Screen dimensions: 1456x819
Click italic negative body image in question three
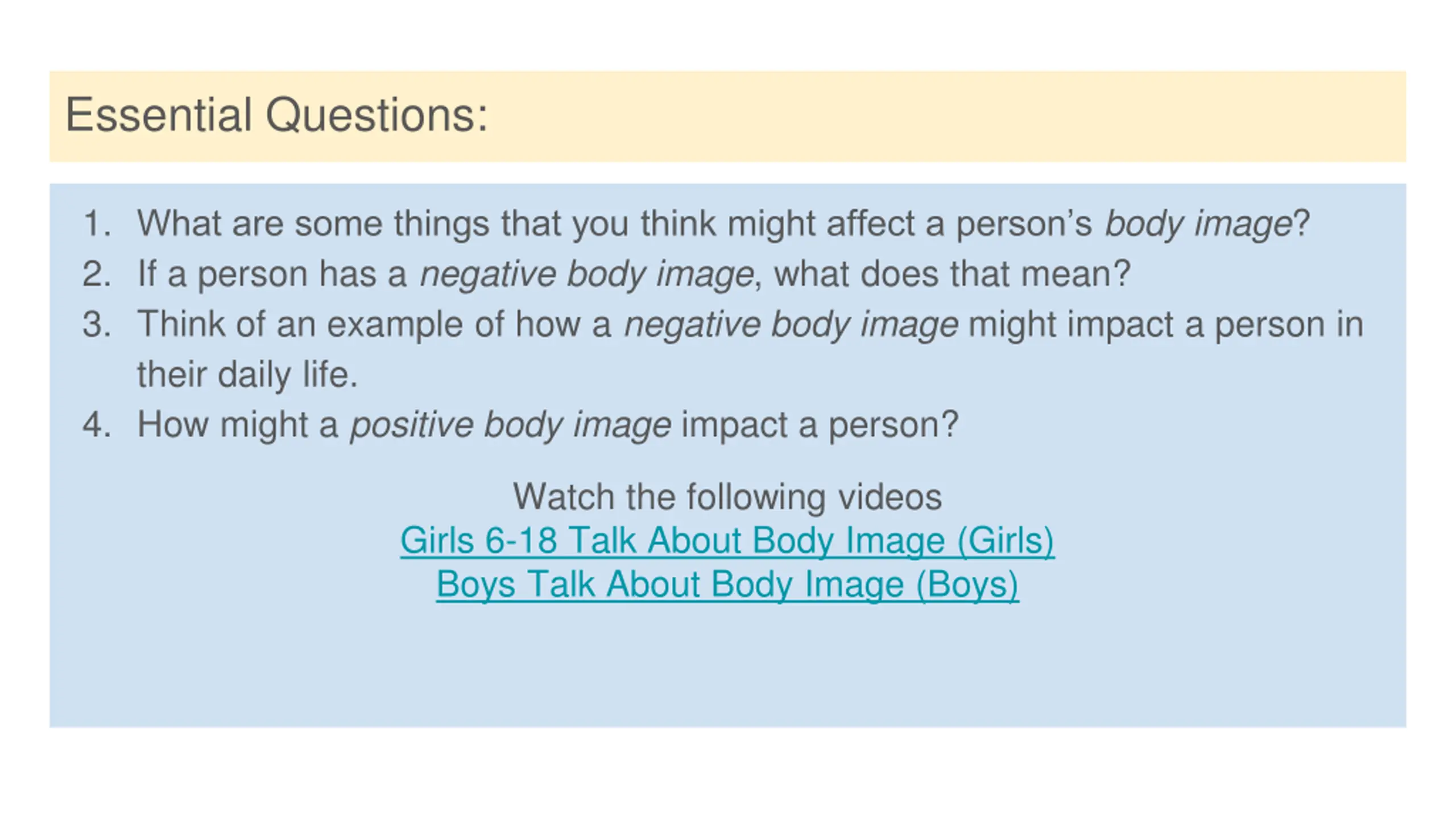tap(791, 325)
